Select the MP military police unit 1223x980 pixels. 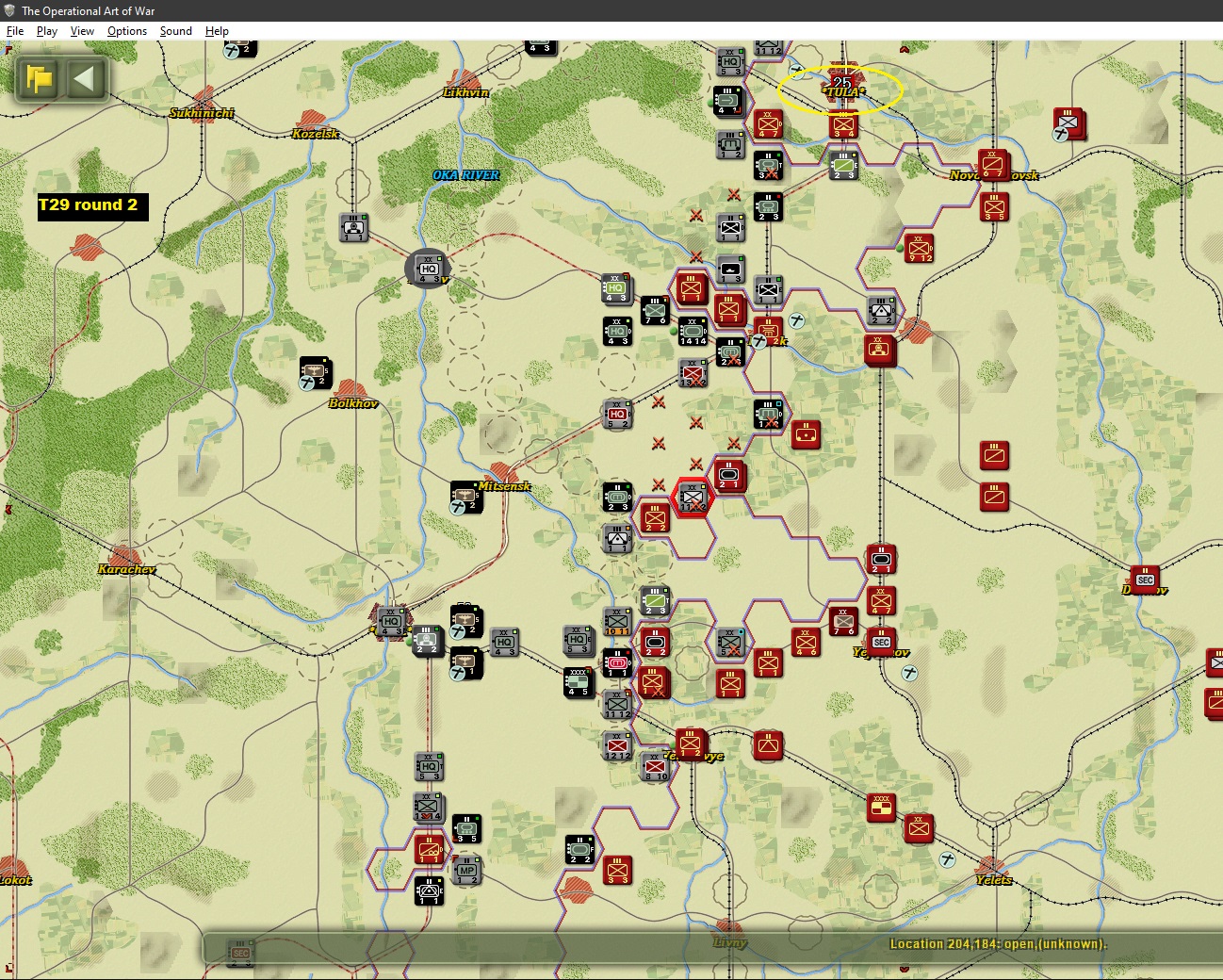pyautogui.click(x=466, y=871)
